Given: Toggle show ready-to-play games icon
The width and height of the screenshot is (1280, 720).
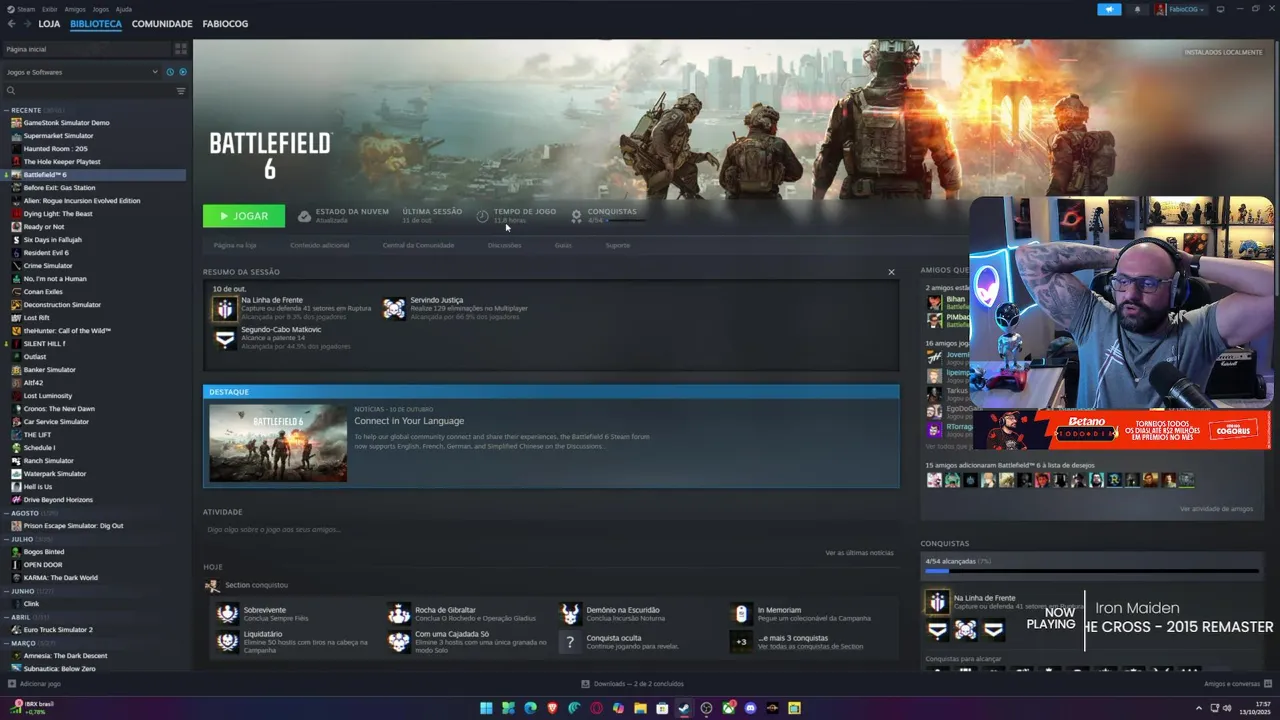Looking at the screenshot, I should [183, 72].
